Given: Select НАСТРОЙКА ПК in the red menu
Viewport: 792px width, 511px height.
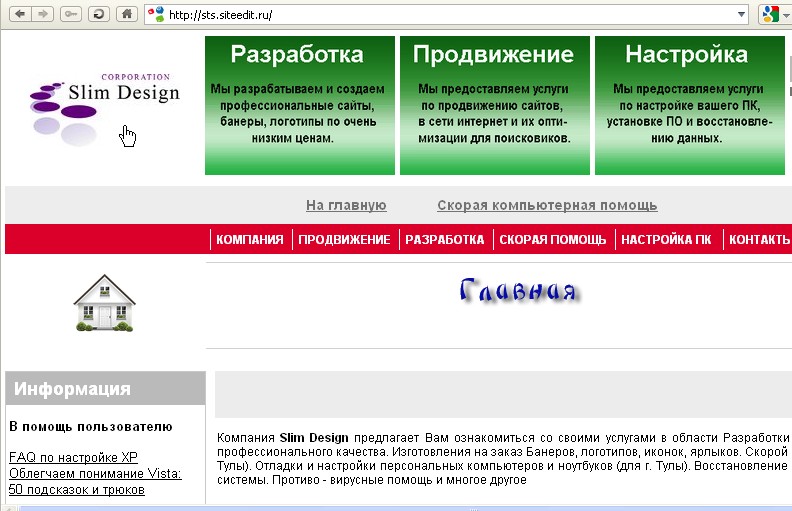Looking at the screenshot, I should pyautogui.click(x=666, y=240).
